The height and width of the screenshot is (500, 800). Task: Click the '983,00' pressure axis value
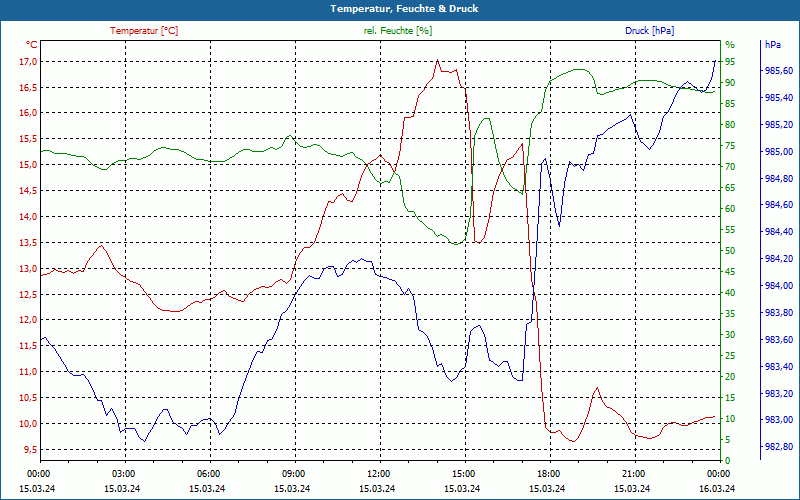tap(779, 420)
